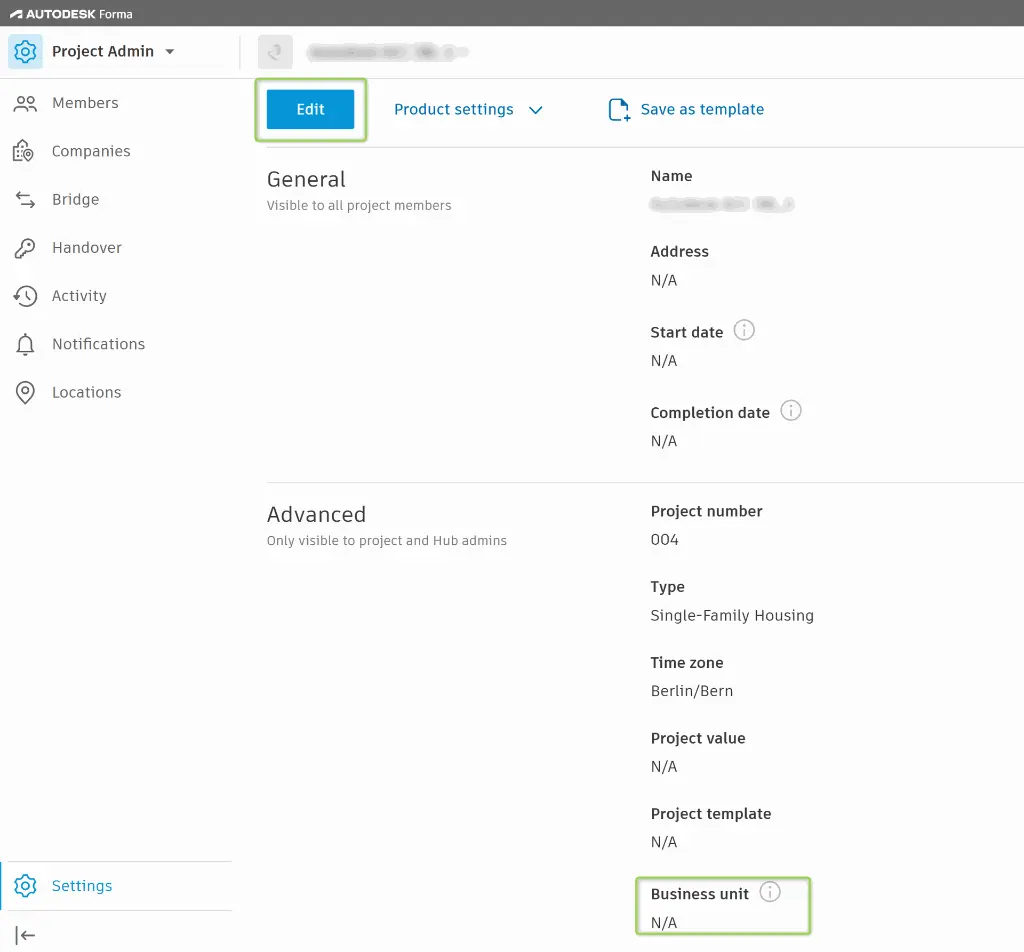Screen dimensions: 1024x952
Task: Click the N/A value under Address
Action: click(x=664, y=281)
